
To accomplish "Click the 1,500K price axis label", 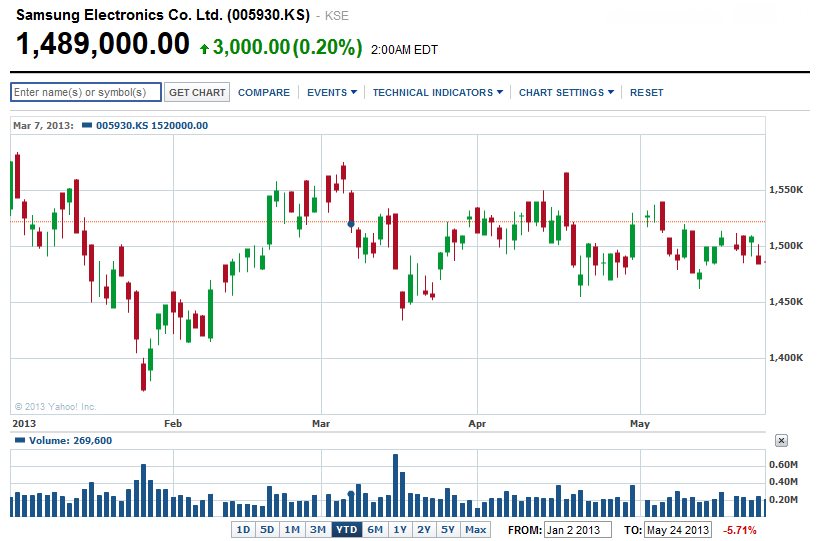I will (786, 246).
